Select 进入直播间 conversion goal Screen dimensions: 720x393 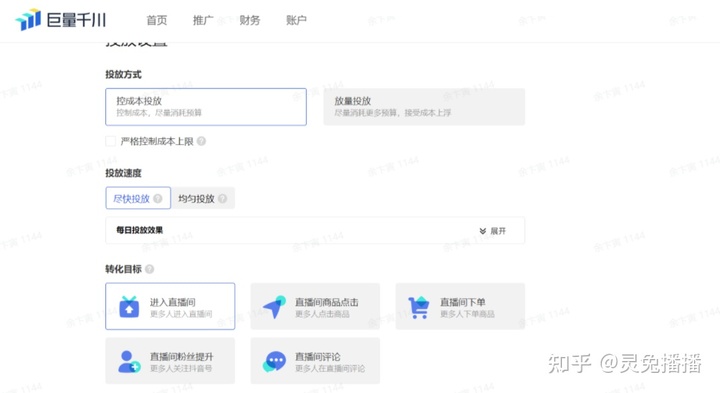pyautogui.click(x=170, y=306)
